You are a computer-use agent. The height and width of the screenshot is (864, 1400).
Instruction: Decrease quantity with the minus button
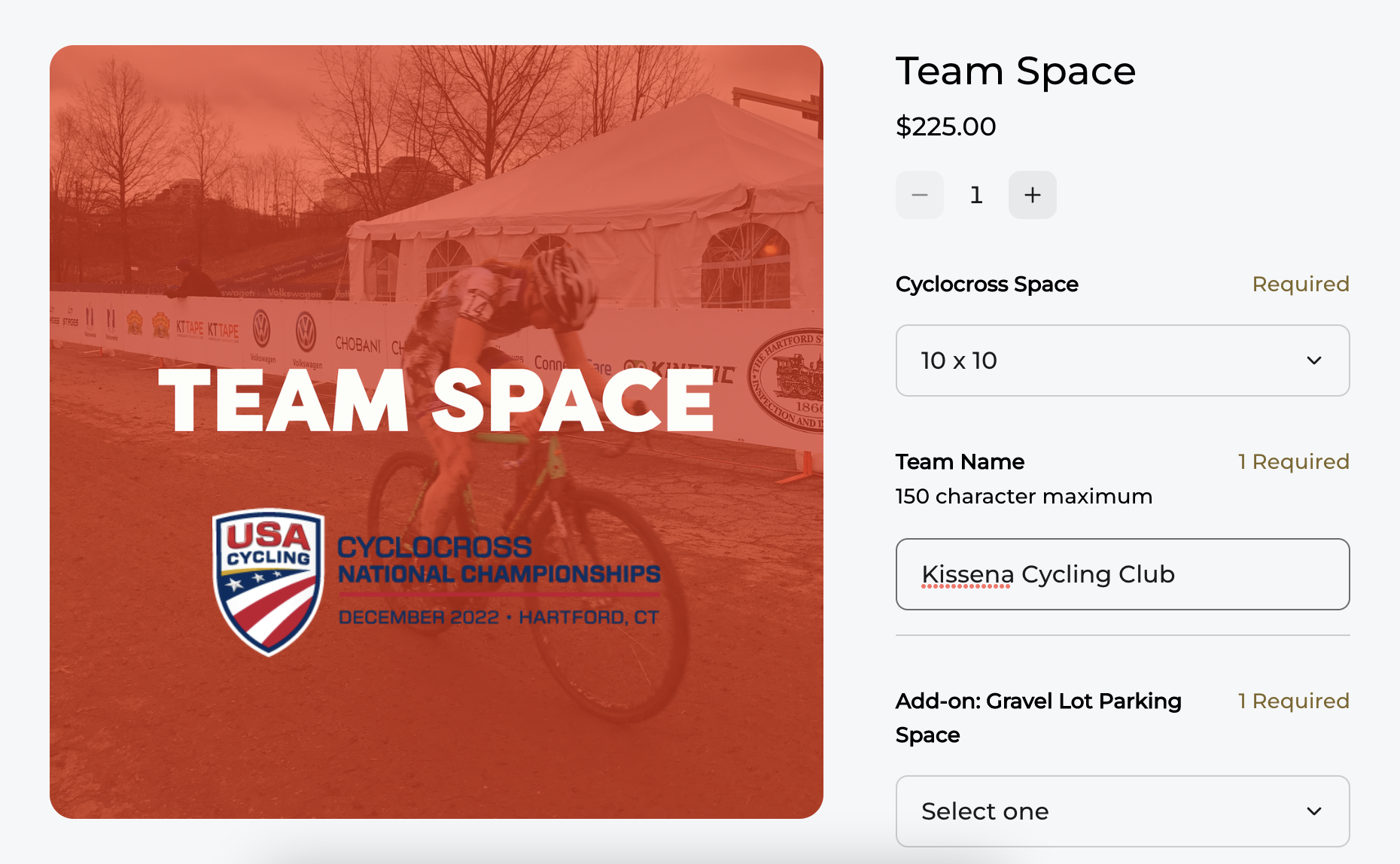tap(919, 195)
